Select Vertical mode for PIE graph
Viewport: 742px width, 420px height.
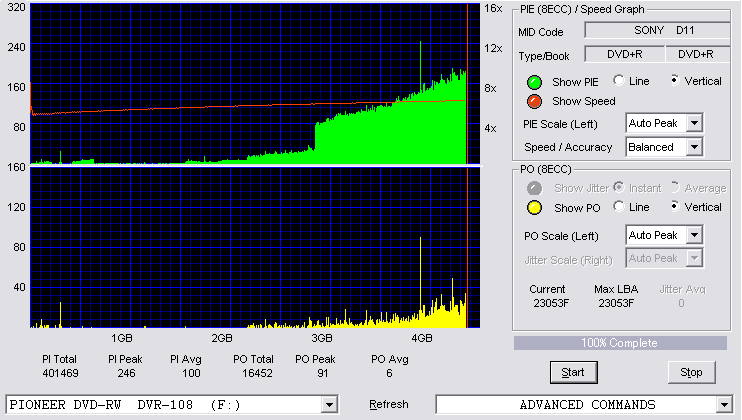(674, 80)
